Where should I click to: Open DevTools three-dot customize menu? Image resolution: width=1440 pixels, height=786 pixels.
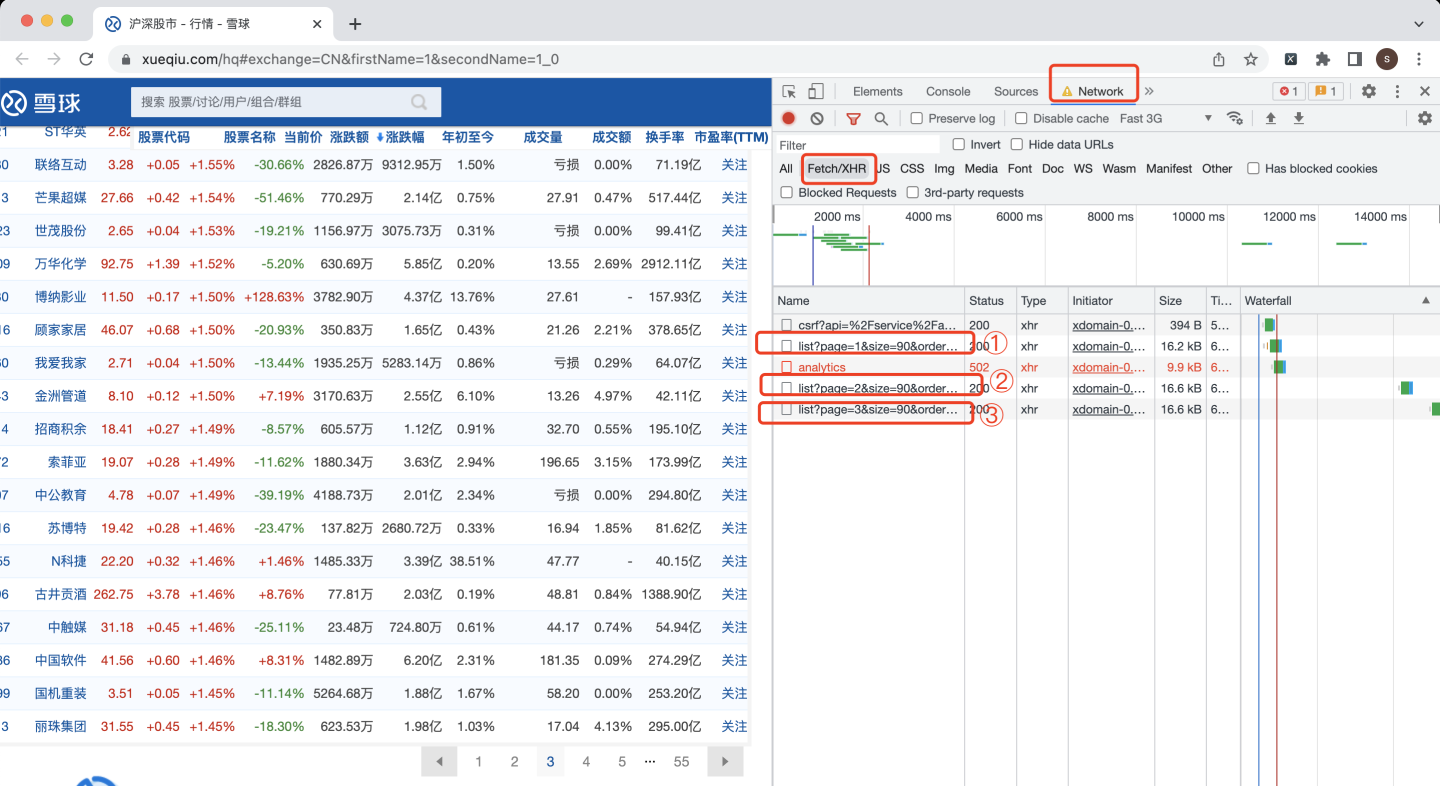[x=1397, y=91]
